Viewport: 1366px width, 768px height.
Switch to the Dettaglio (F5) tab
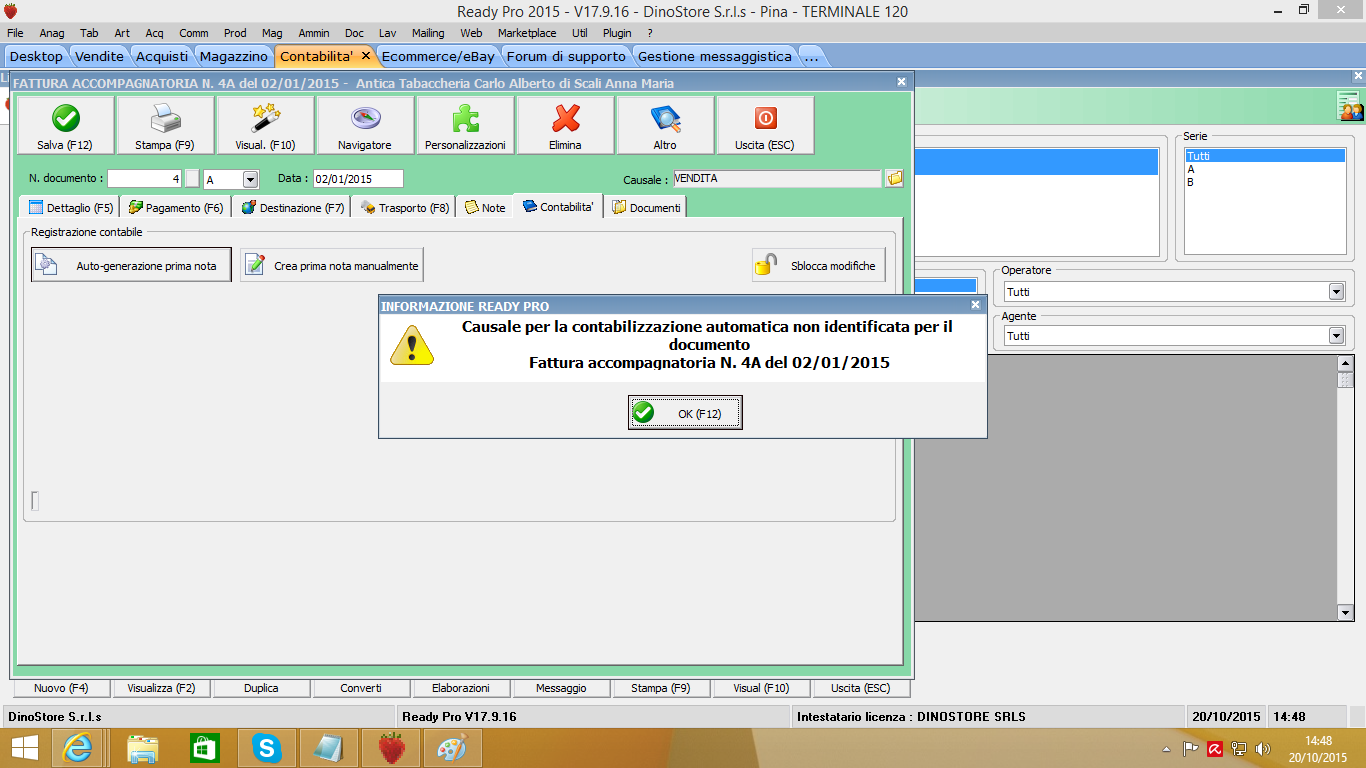(x=70, y=207)
